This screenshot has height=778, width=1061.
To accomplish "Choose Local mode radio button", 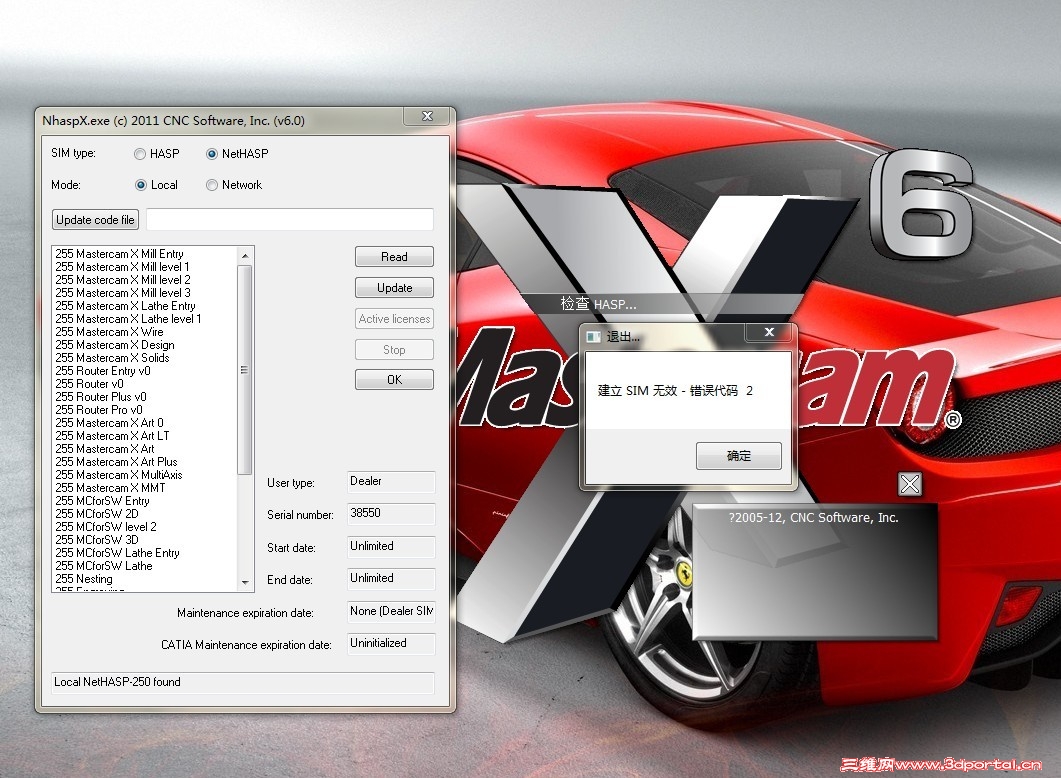I will coord(141,185).
